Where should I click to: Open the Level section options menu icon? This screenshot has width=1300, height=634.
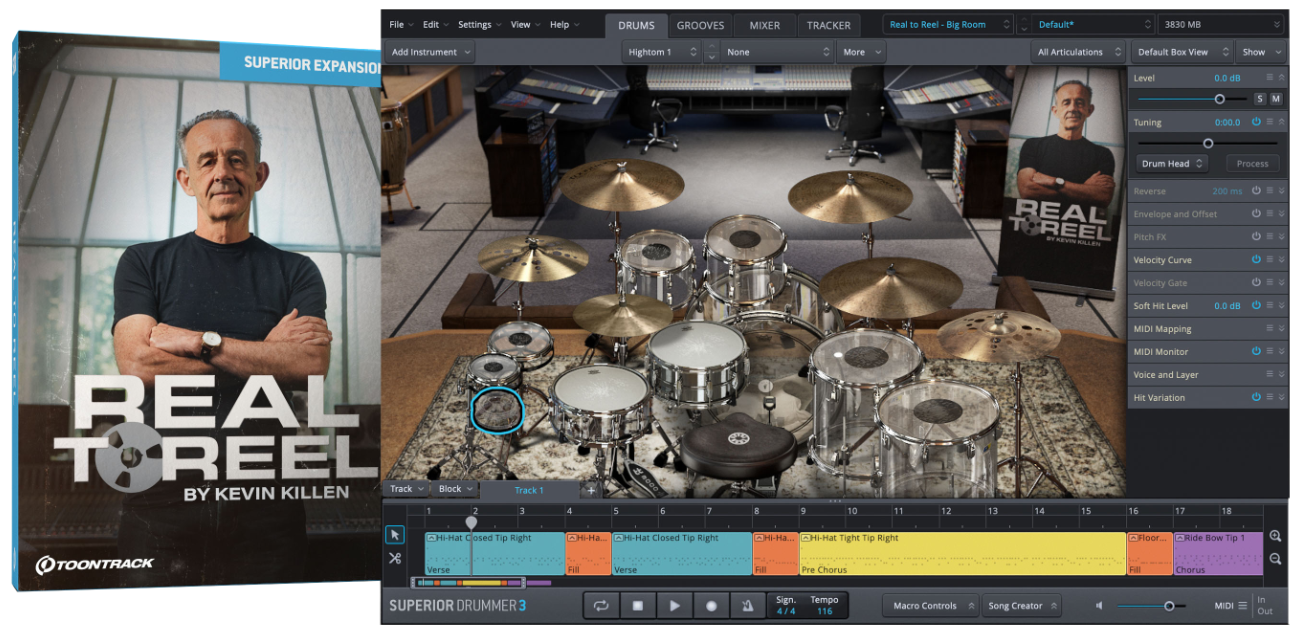click(x=1270, y=77)
